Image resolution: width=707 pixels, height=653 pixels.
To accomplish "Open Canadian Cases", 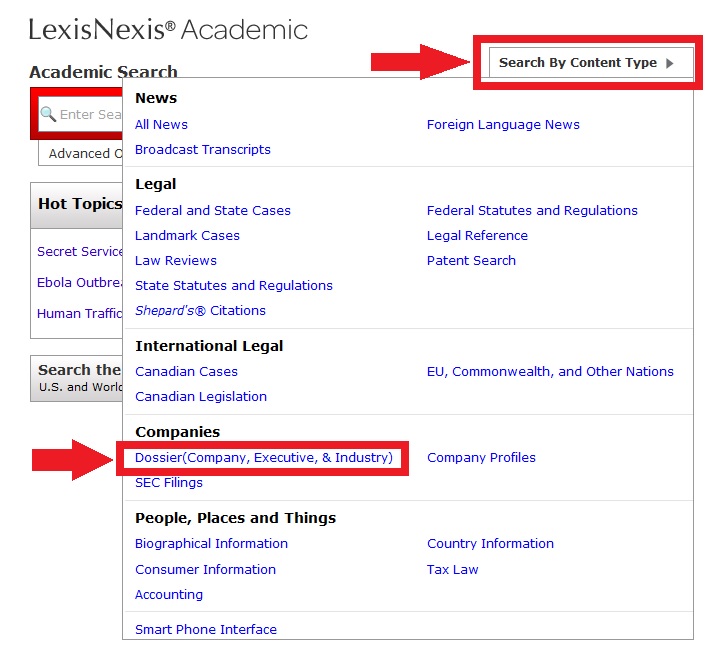I will (186, 372).
